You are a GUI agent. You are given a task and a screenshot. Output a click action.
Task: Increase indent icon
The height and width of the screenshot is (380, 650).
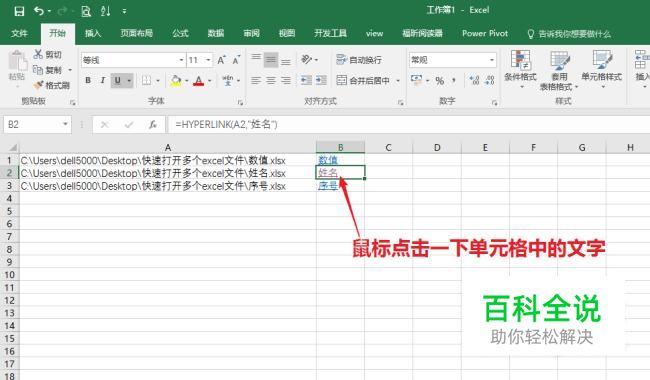click(321, 80)
